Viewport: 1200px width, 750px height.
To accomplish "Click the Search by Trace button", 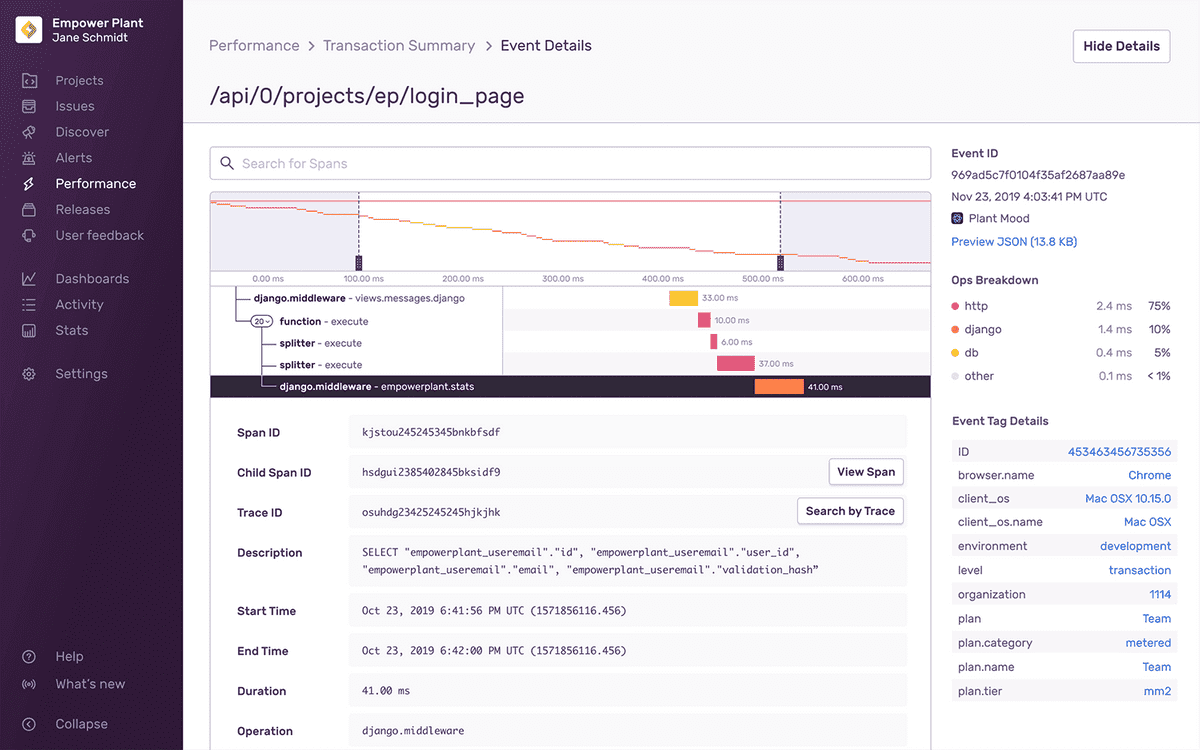I will [850, 511].
